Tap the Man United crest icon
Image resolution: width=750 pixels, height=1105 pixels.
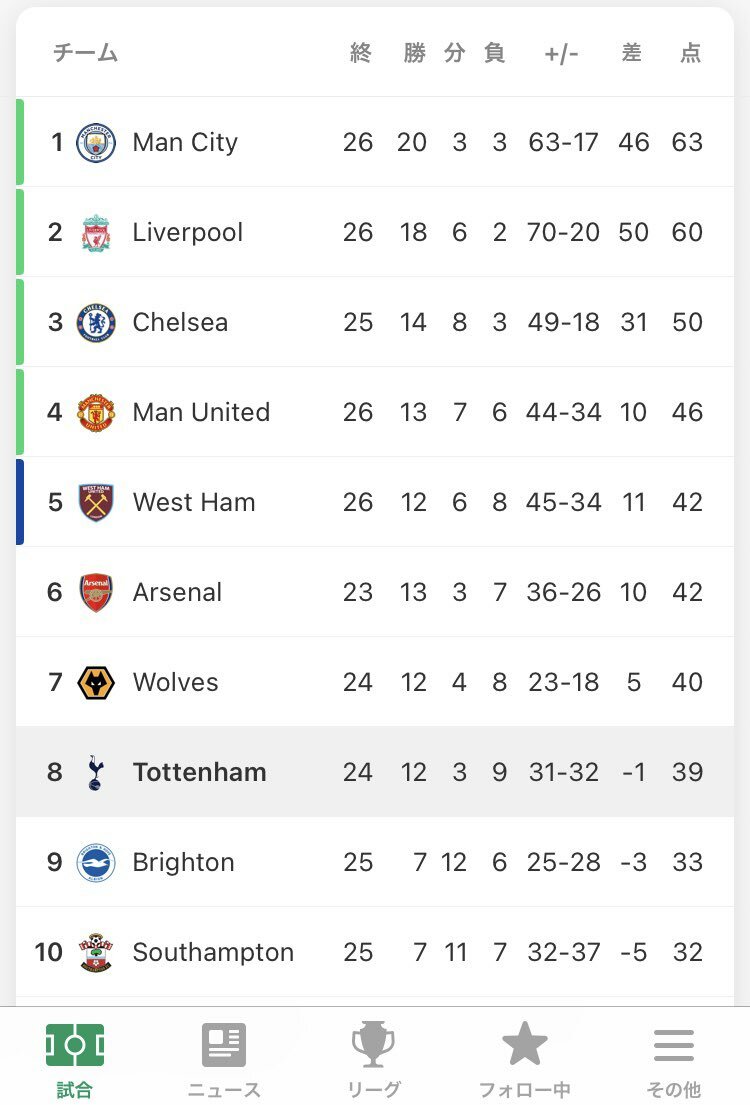tap(96, 412)
